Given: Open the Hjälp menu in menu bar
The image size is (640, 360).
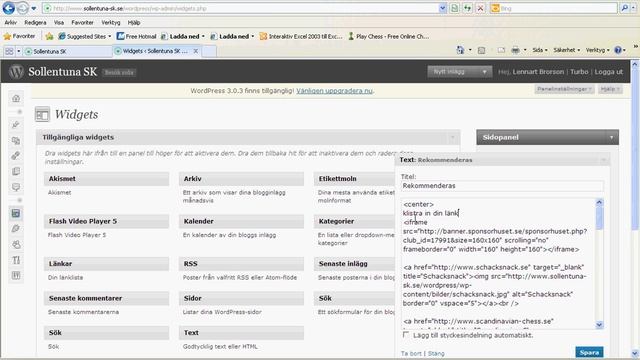Looking at the screenshot, I should pos(133,23).
